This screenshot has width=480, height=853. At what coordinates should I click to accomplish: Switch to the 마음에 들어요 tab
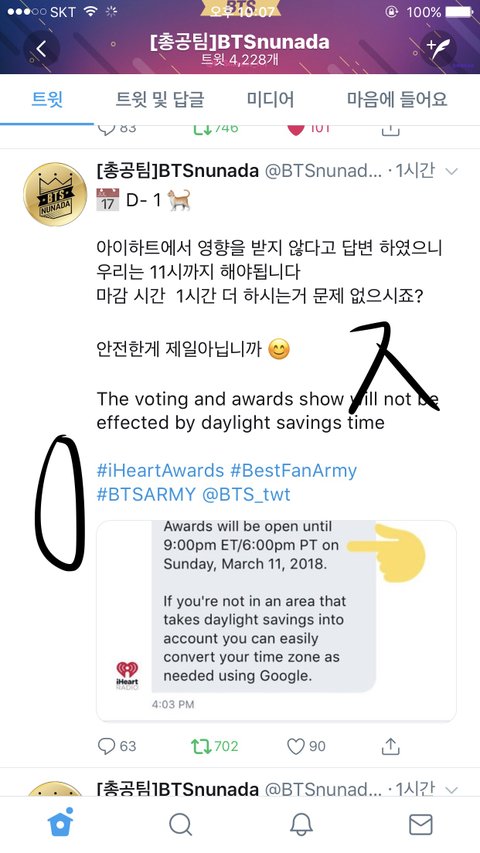tap(397, 99)
